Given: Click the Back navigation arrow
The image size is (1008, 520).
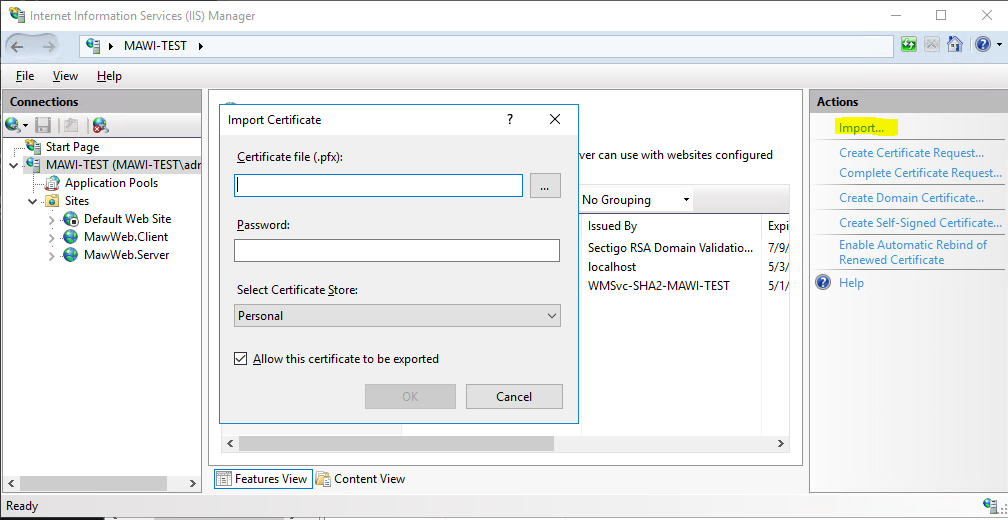Looking at the screenshot, I should (17, 46).
